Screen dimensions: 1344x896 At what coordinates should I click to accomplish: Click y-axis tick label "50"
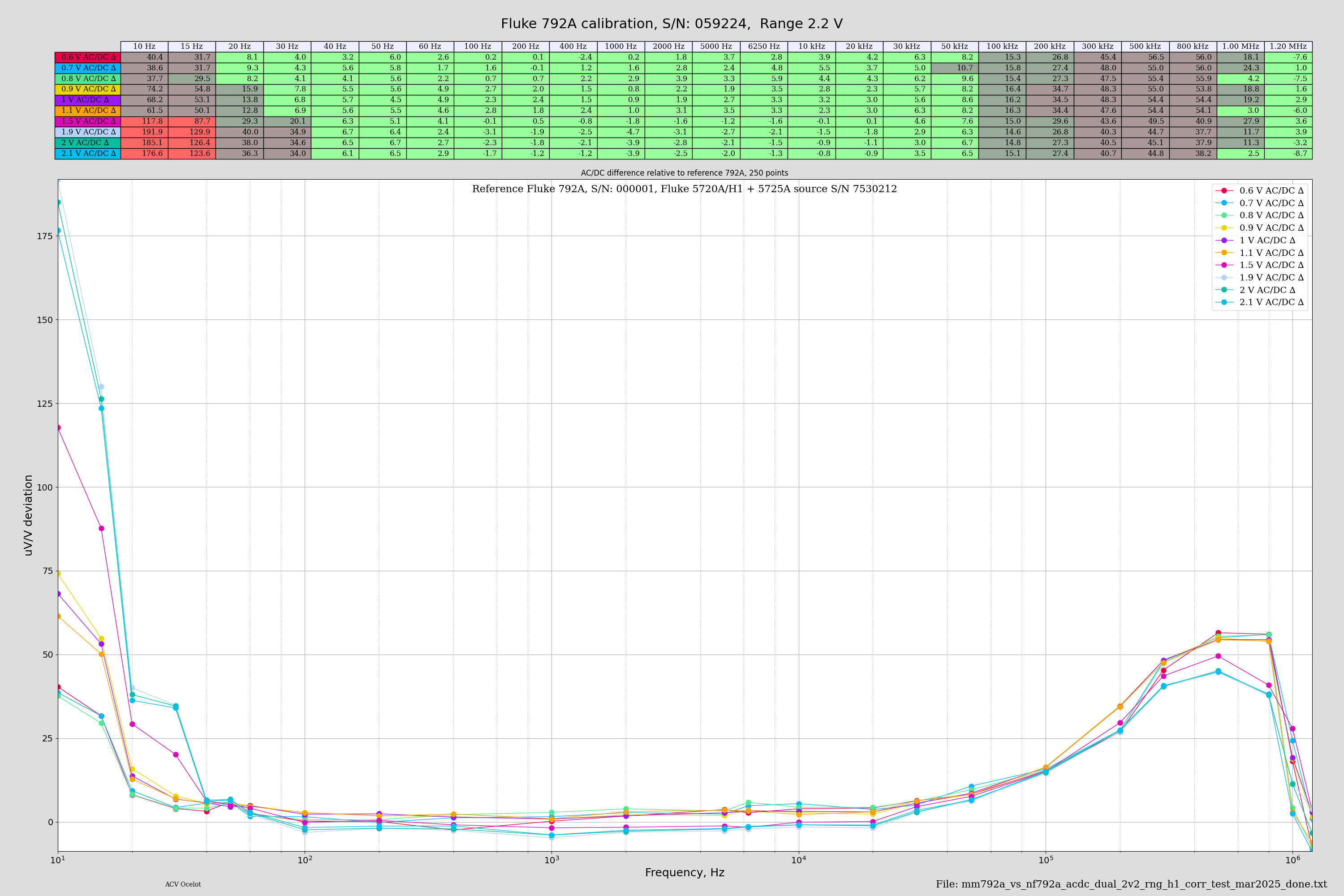(47, 655)
